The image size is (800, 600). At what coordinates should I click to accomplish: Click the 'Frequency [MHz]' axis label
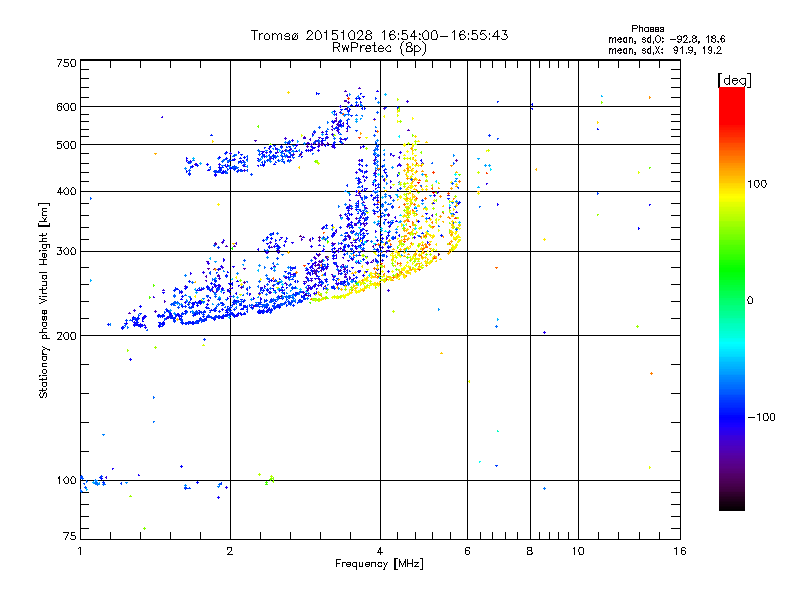point(379,564)
